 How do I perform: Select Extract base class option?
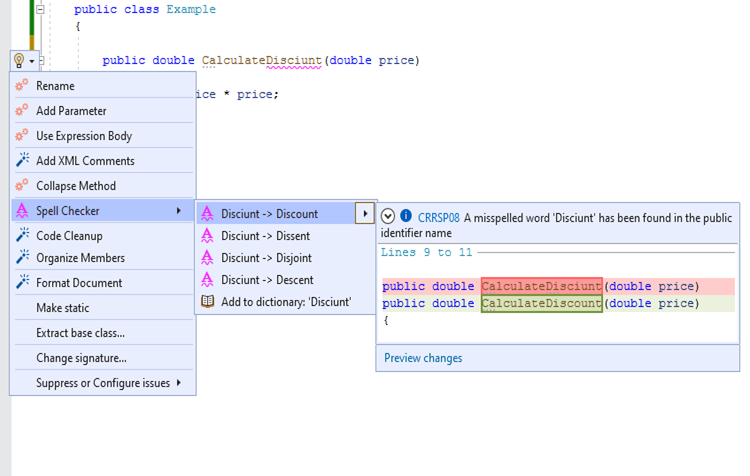coord(80,333)
